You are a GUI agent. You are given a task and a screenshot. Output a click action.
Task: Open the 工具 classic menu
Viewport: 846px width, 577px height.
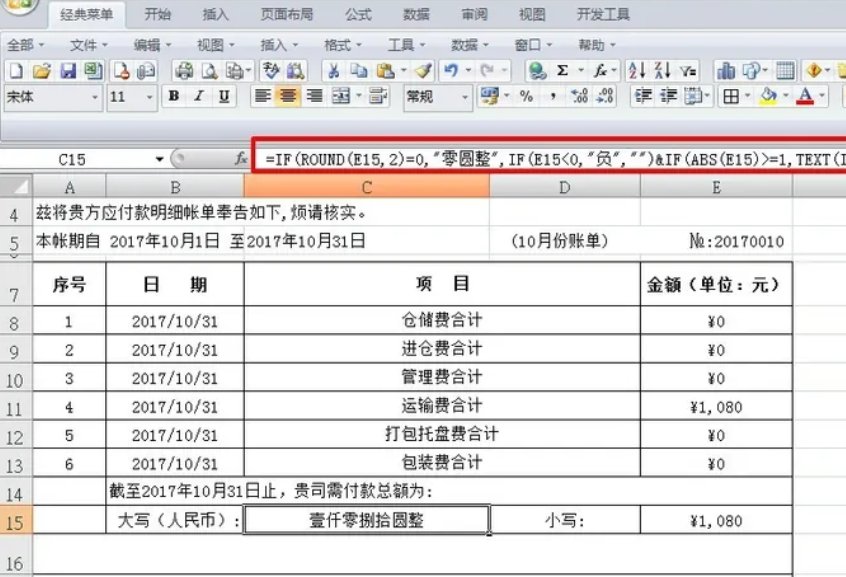pos(407,45)
